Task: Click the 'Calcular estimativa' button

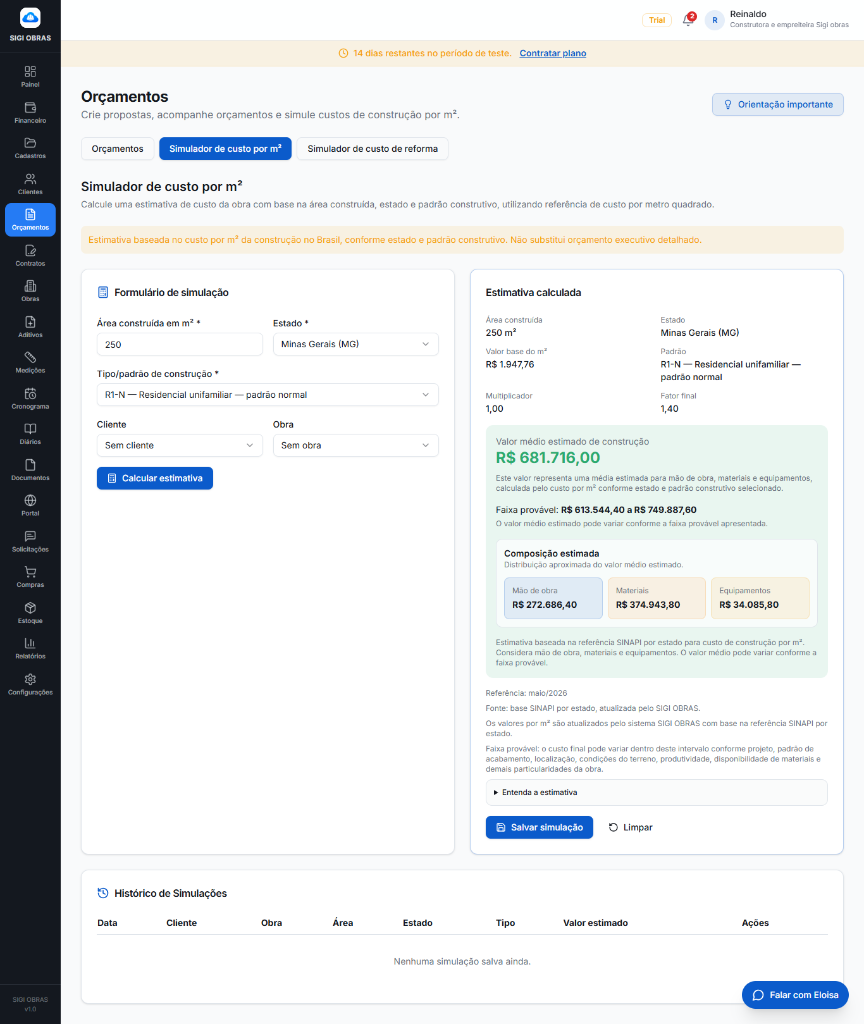Action: 155,478
